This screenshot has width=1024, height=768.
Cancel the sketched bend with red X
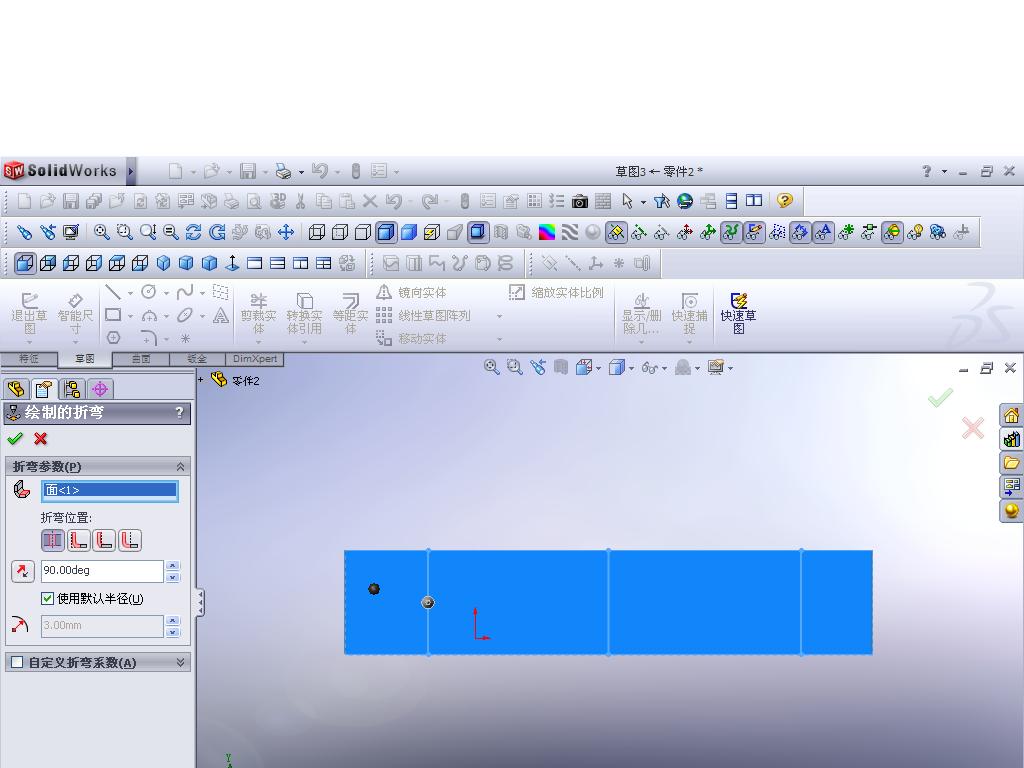point(40,439)
